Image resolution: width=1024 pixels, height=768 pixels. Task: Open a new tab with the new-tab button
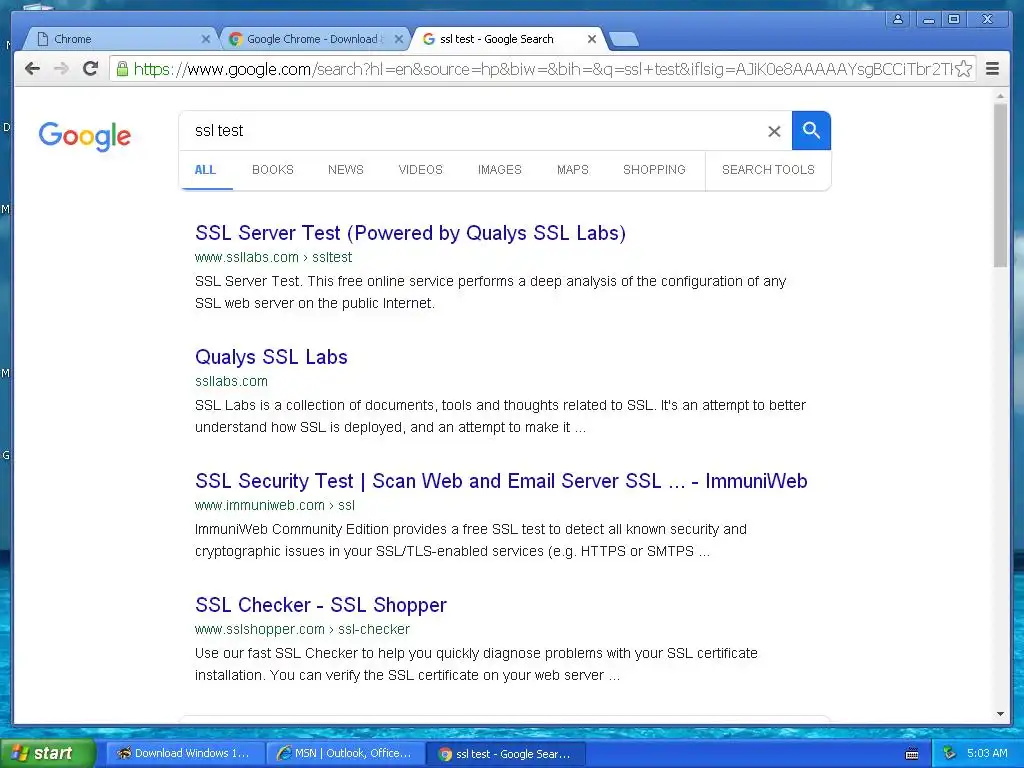(624, 40)
